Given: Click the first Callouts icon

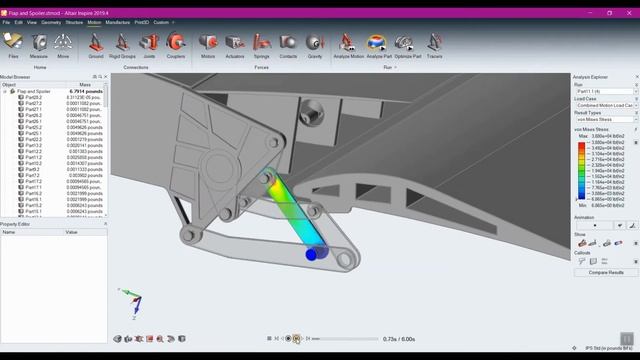Looking at the screenshot, I should pos(582,261).
